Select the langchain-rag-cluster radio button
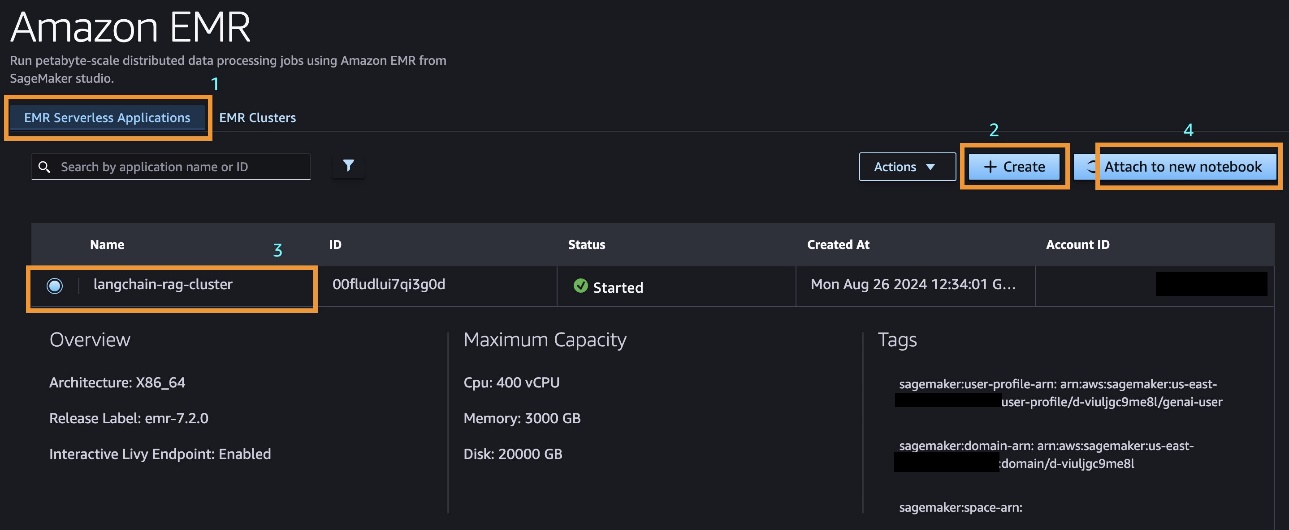This screenshot has height=530, width=1289. (54, 286)
